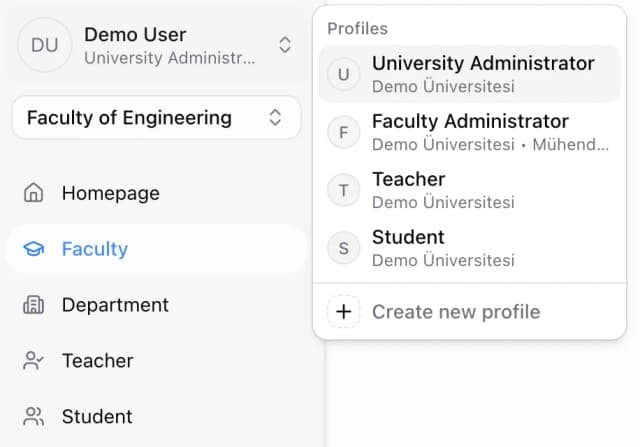
Task: Click the Teacher person-check icon
Action: (x=34, y=361)
